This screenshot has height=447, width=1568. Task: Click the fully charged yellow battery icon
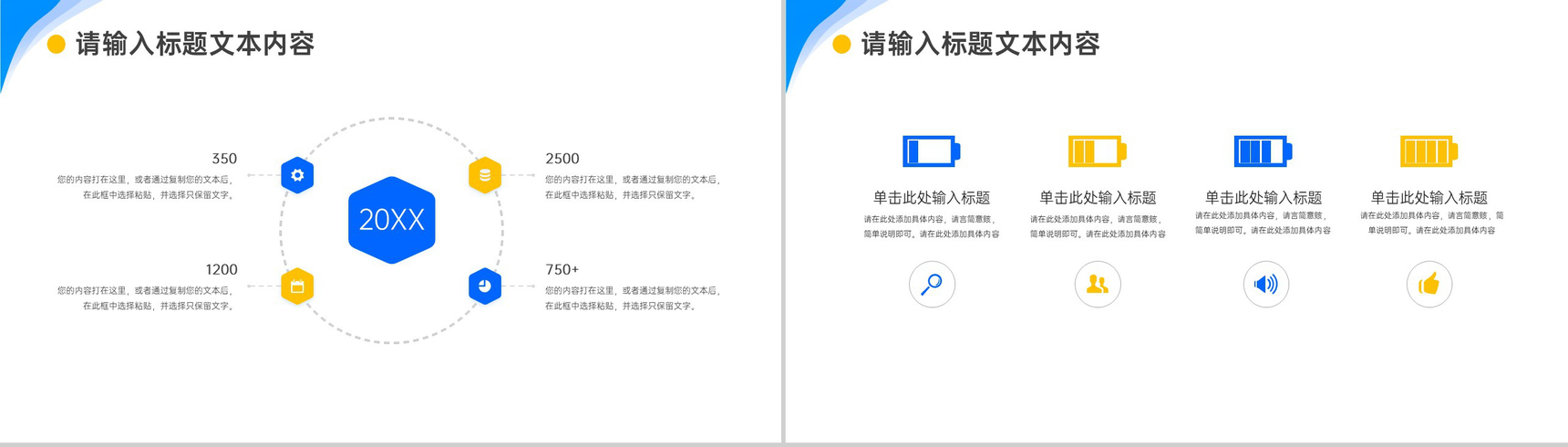pos(1429,151)
